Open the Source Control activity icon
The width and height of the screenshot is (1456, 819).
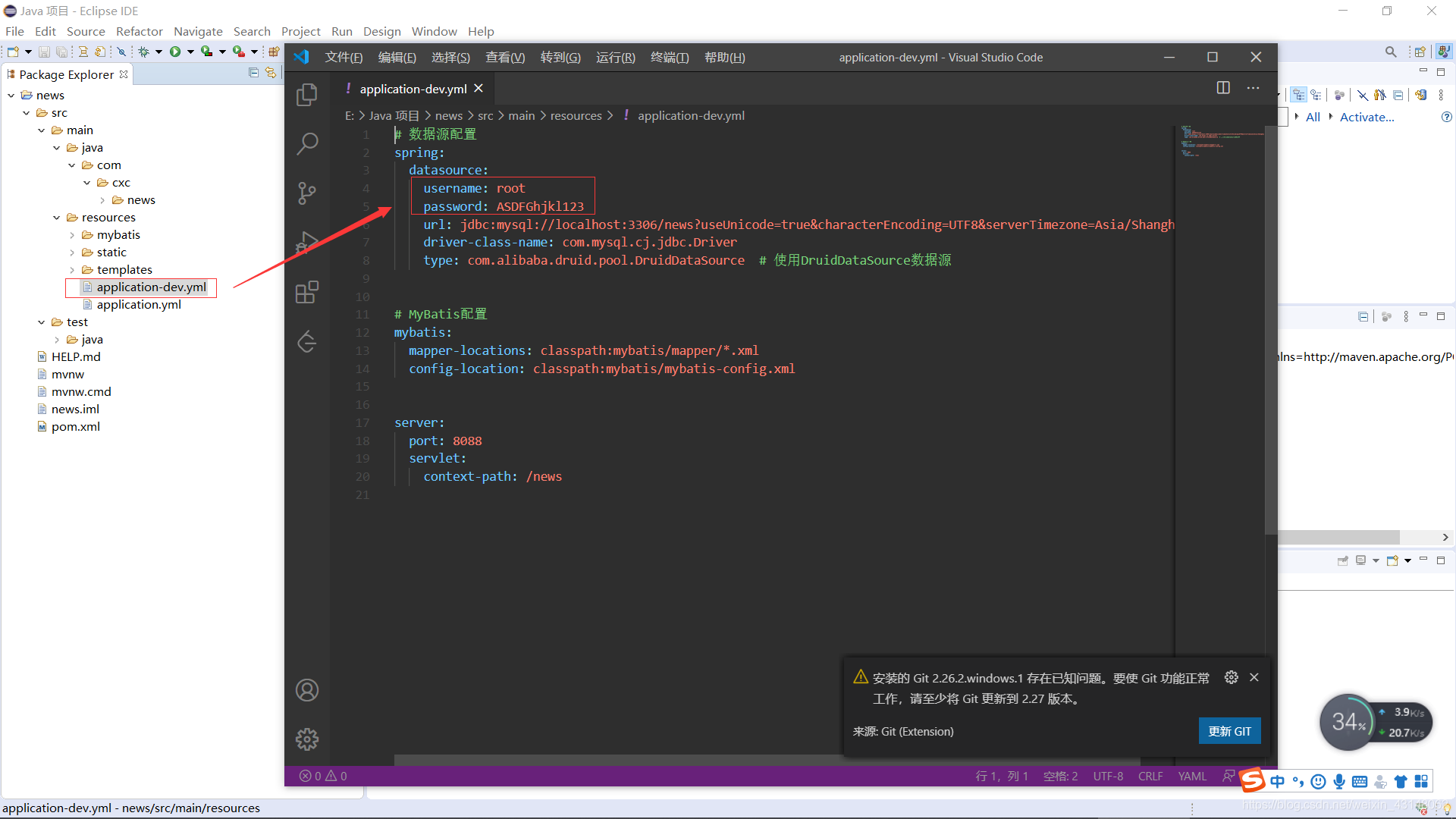307,193
